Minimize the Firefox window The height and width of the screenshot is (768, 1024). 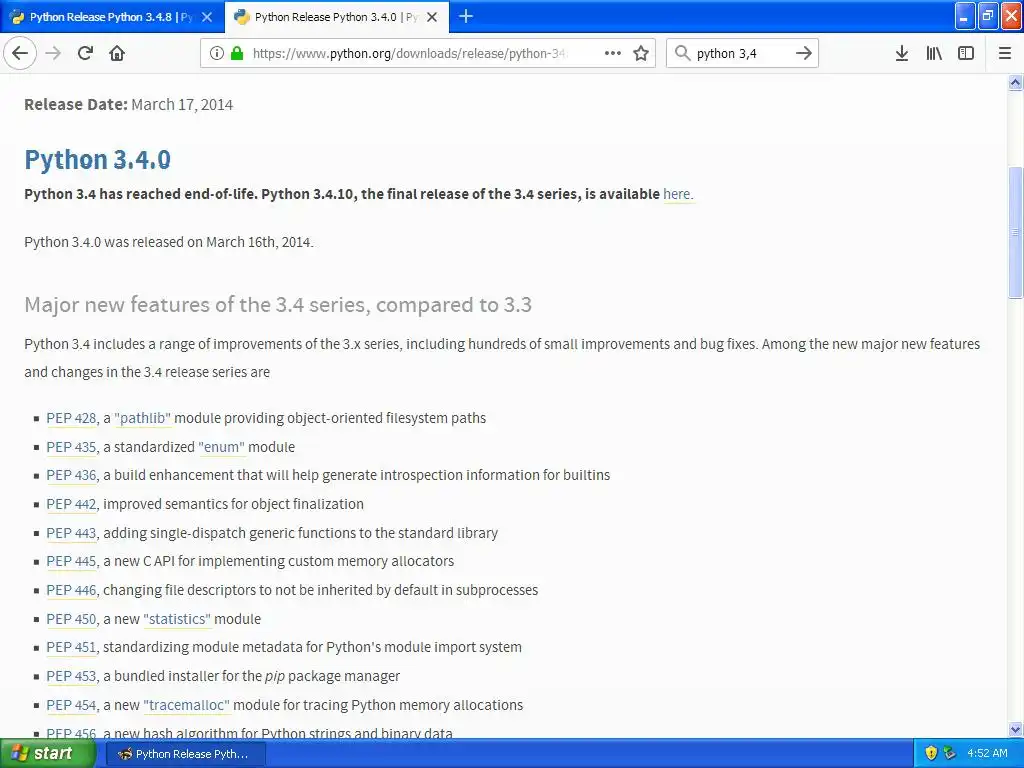point(965,16)
